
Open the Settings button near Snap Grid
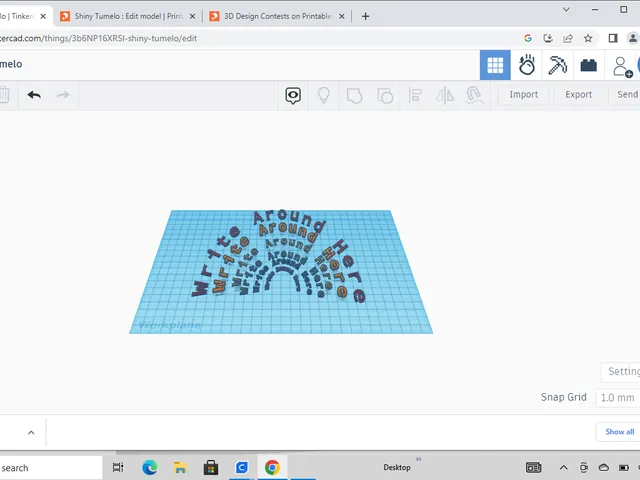[621, 371]
